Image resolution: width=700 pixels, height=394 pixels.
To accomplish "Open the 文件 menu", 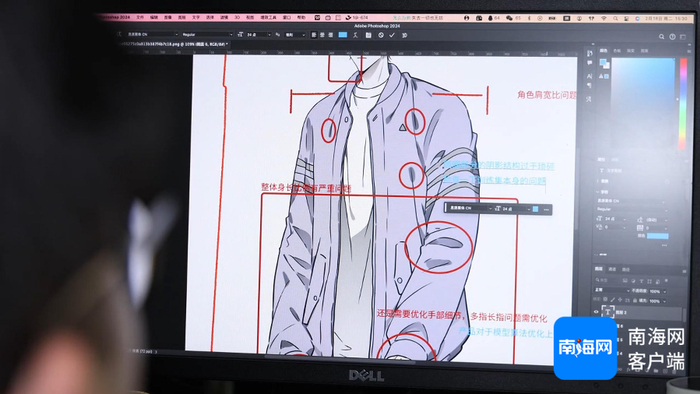I will (x=140, y=17).
